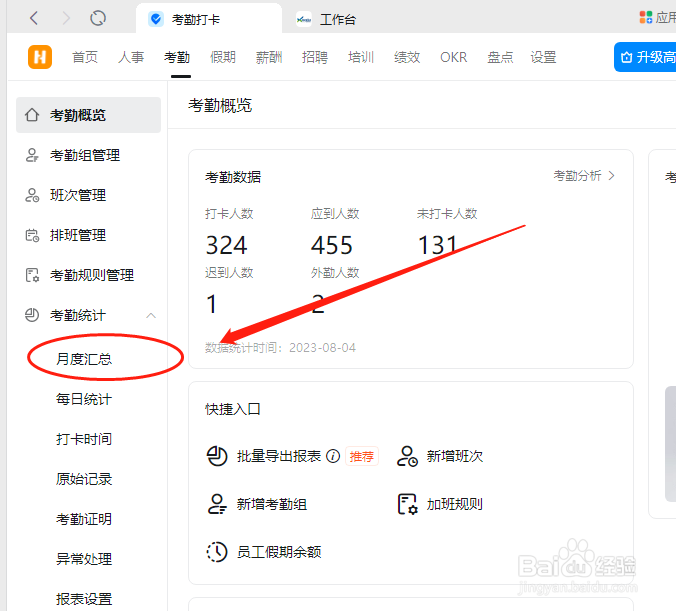The image size is (676, 611).
Task: Switch to the 考勤打卡 browser tab
Action: 209,19
